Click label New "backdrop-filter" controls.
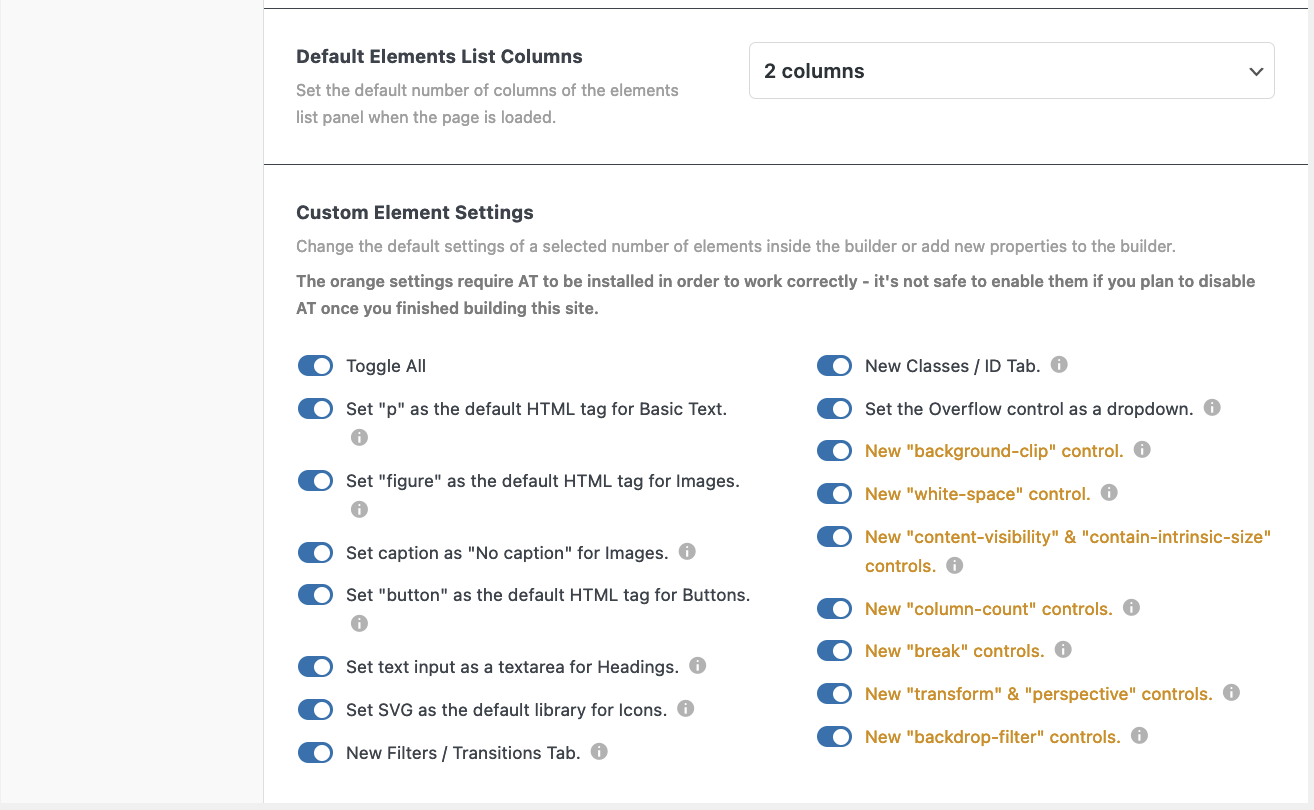 [993, 737]
